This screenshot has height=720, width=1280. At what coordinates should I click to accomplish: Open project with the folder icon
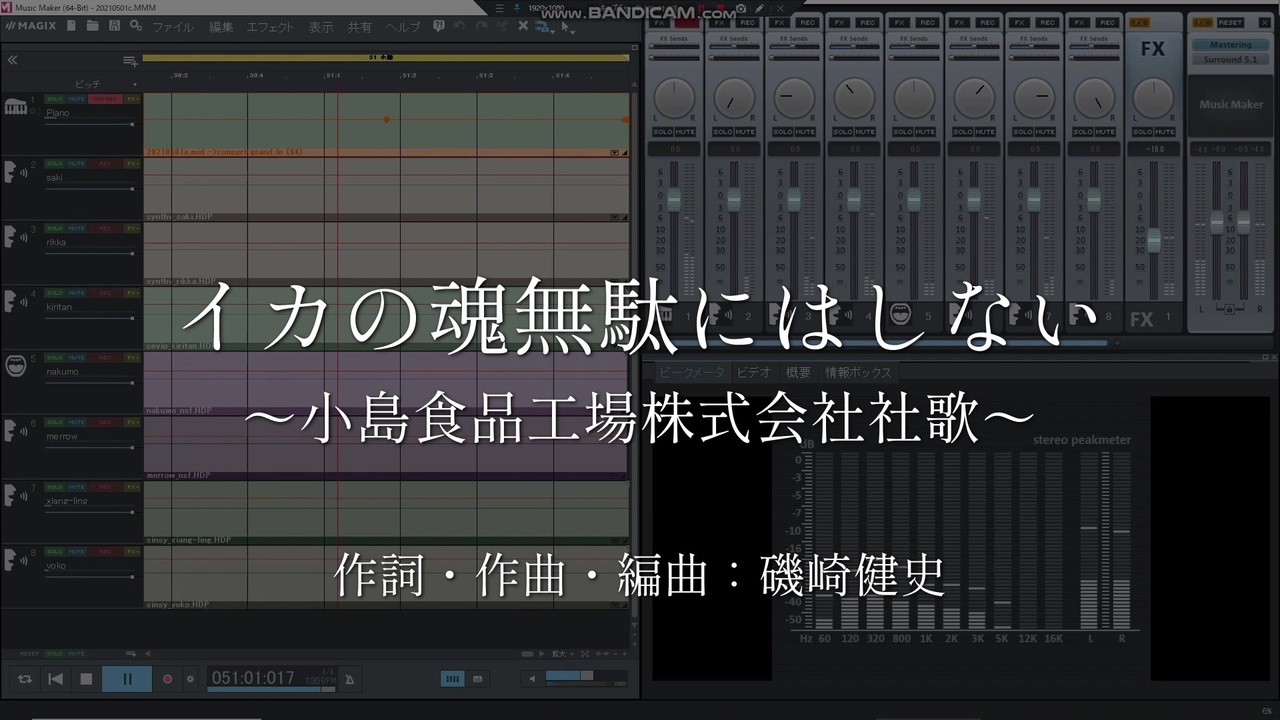pos(93,27)
